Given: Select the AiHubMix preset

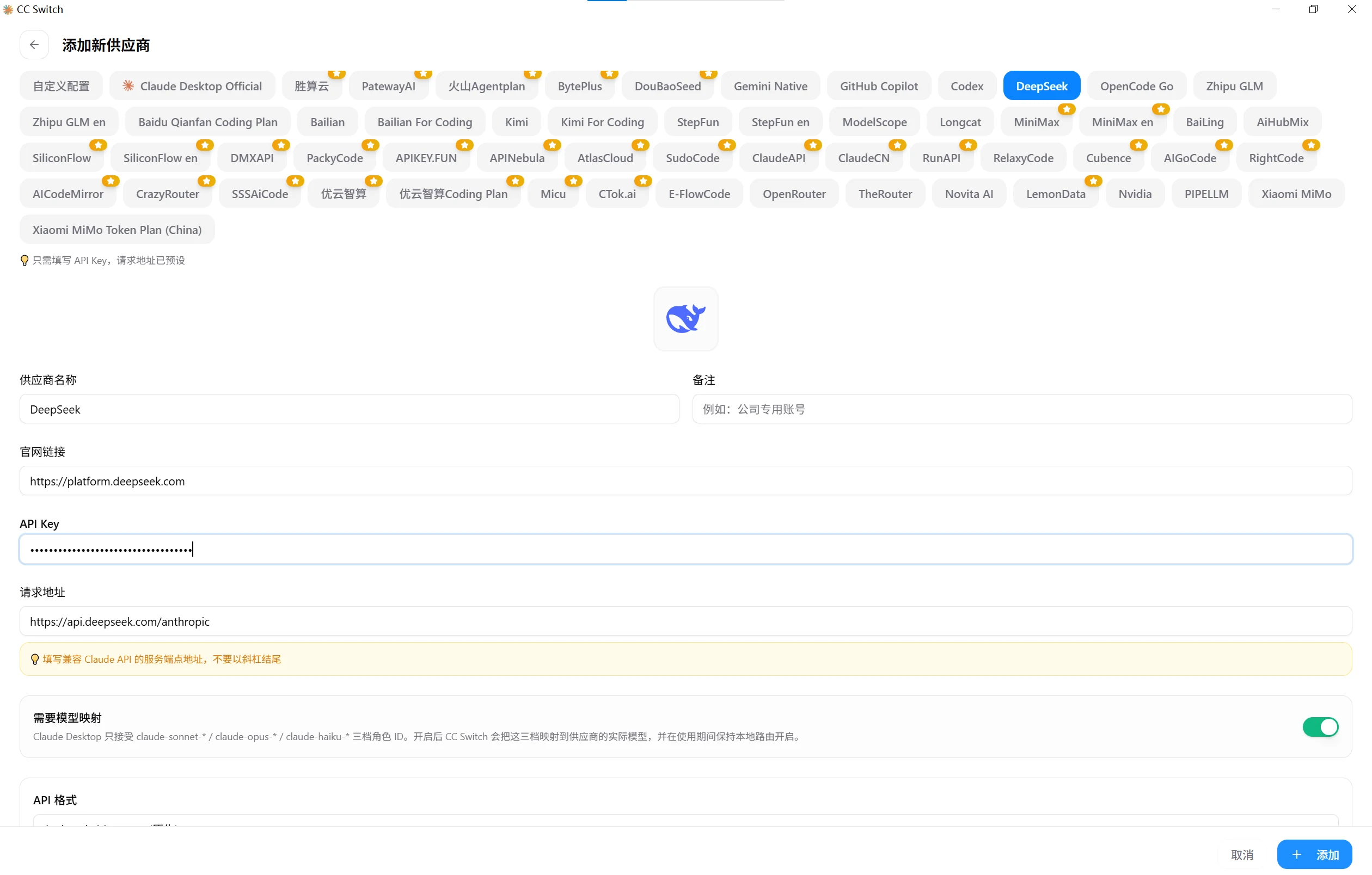Looking at the screenshot, I should [1283, 122].
